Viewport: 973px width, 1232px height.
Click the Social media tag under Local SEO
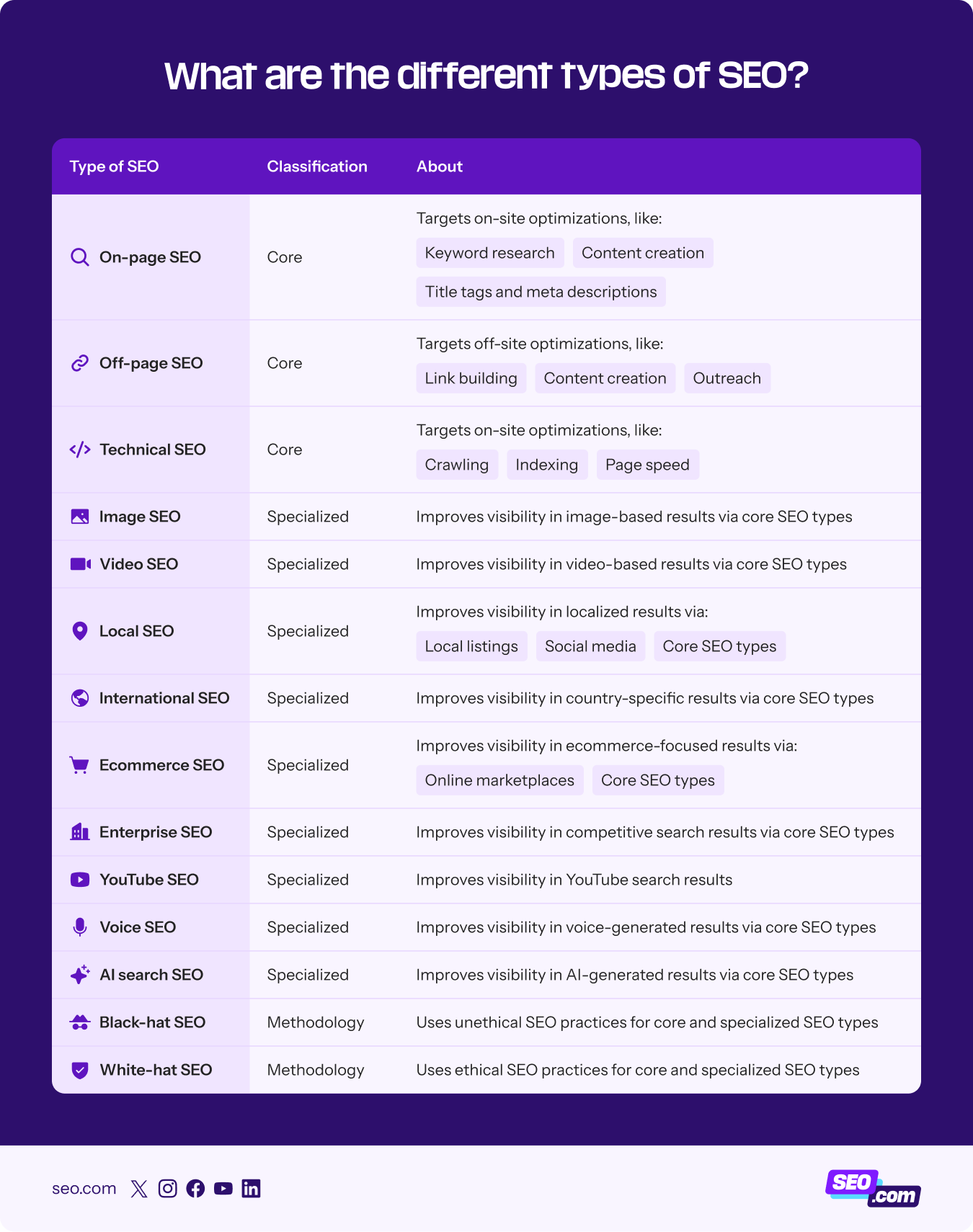[x=590, y=646]
